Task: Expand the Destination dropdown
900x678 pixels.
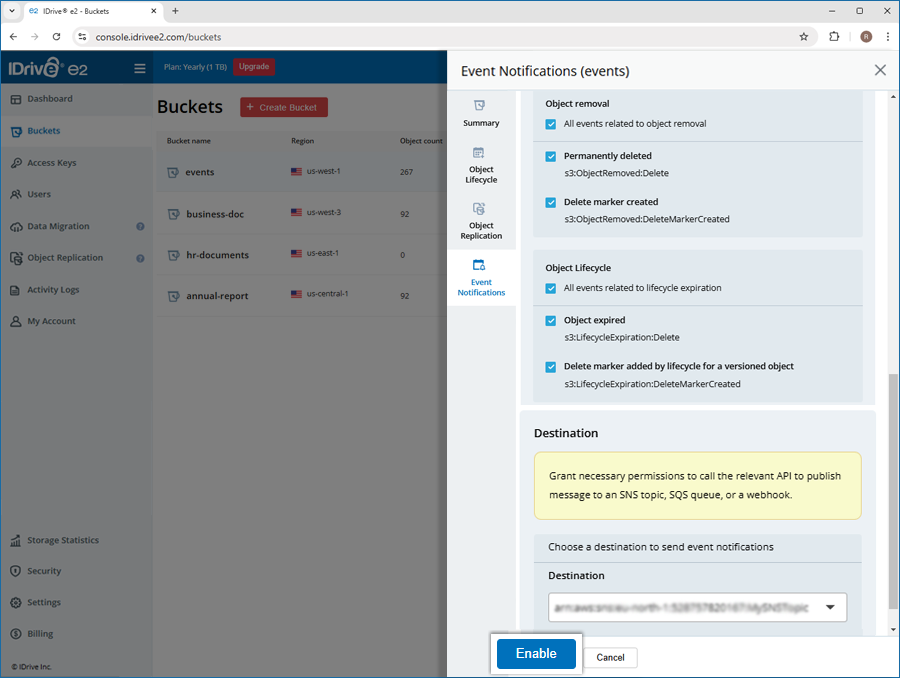Action: (829, 607)
